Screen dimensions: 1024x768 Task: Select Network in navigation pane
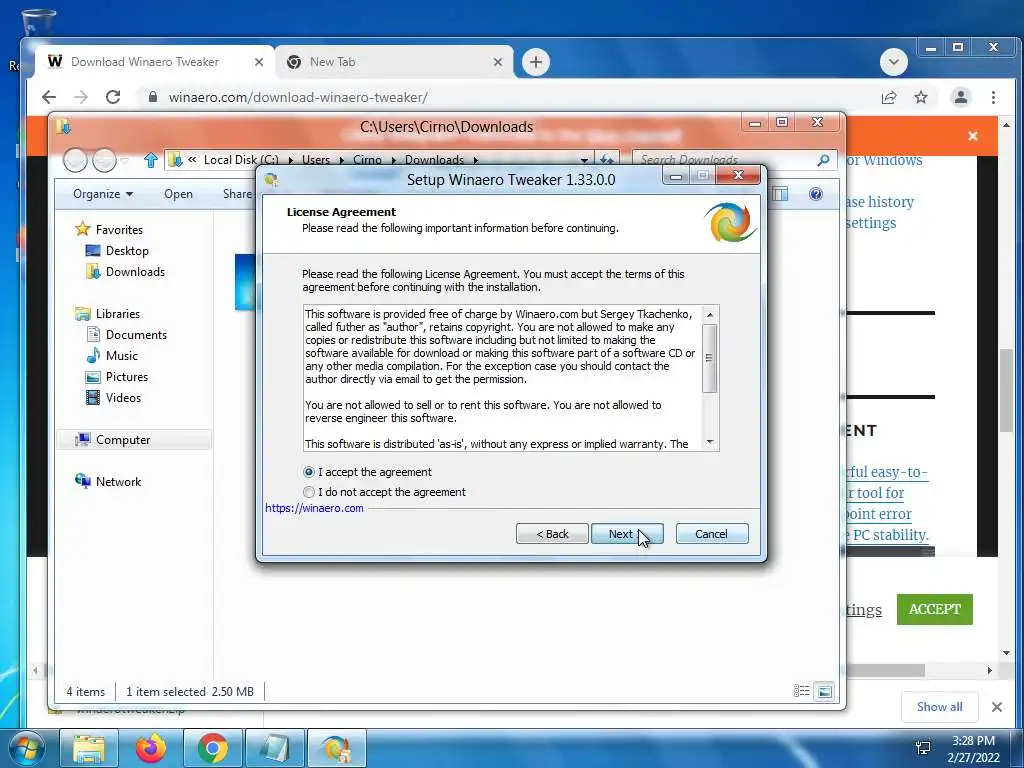tap(118, 481)
